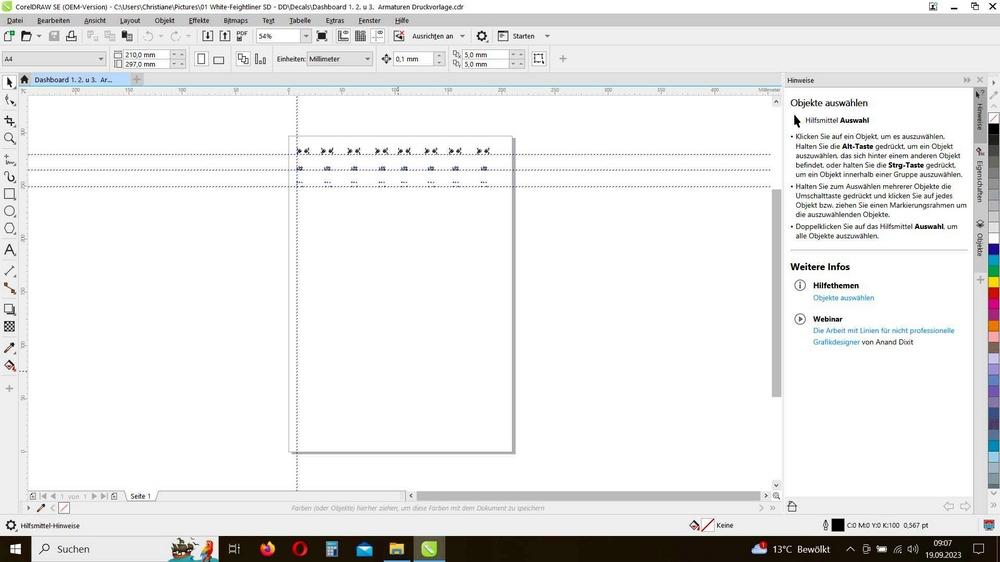Select the Zoom magnifier tool

click(10, 139)
